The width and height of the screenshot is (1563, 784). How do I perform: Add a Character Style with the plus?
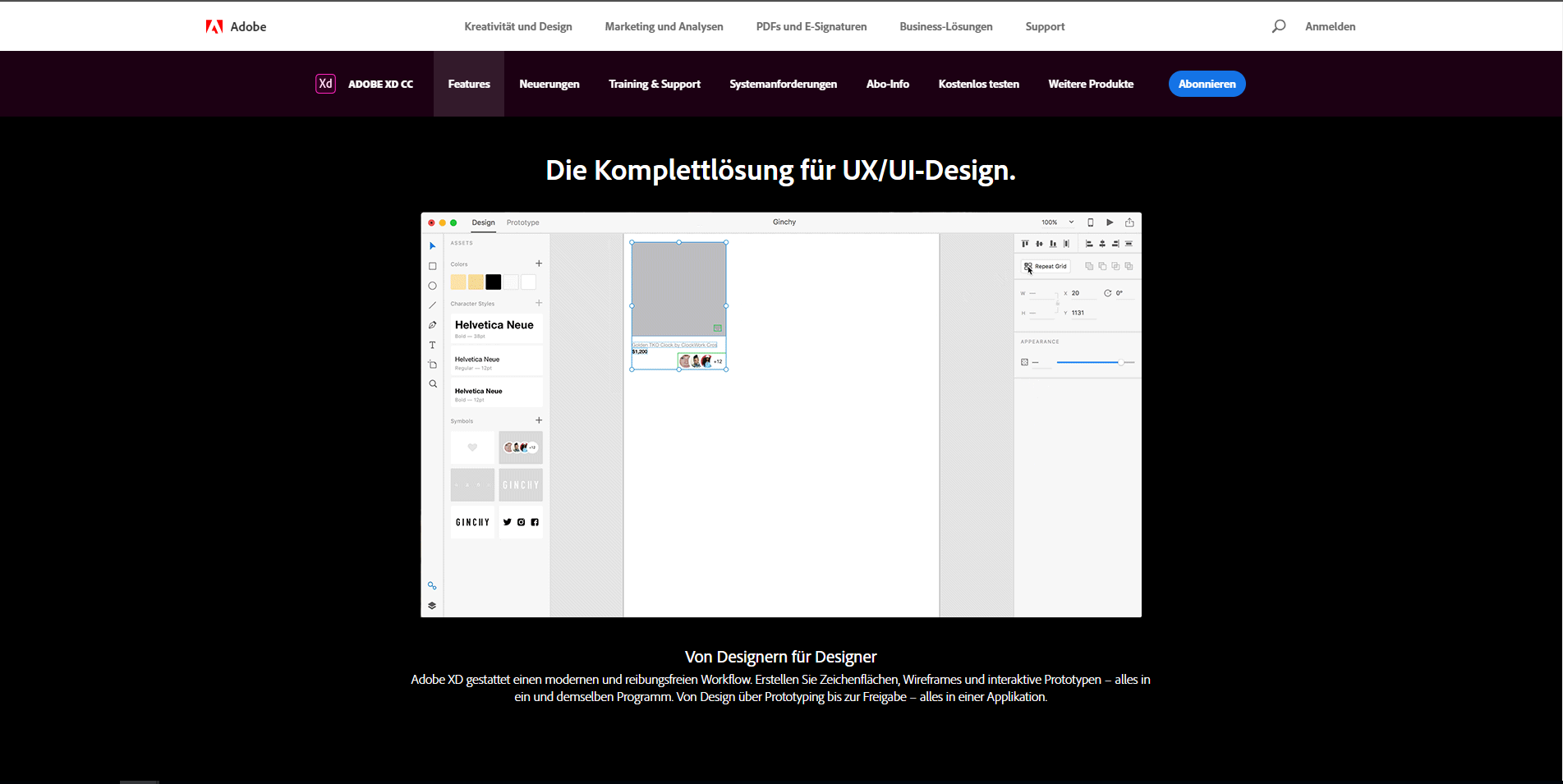pos(539,303)
